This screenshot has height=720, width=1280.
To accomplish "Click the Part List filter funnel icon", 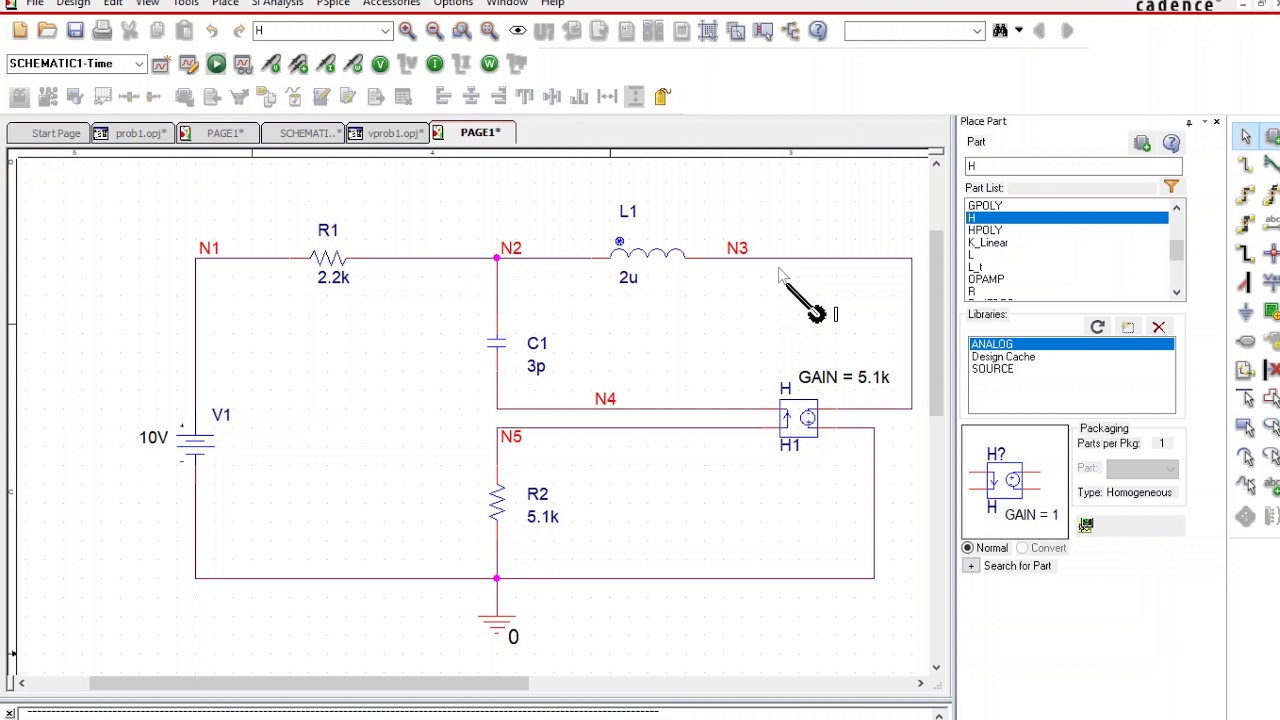I will pyautogui.click(x=1171, y=187).
